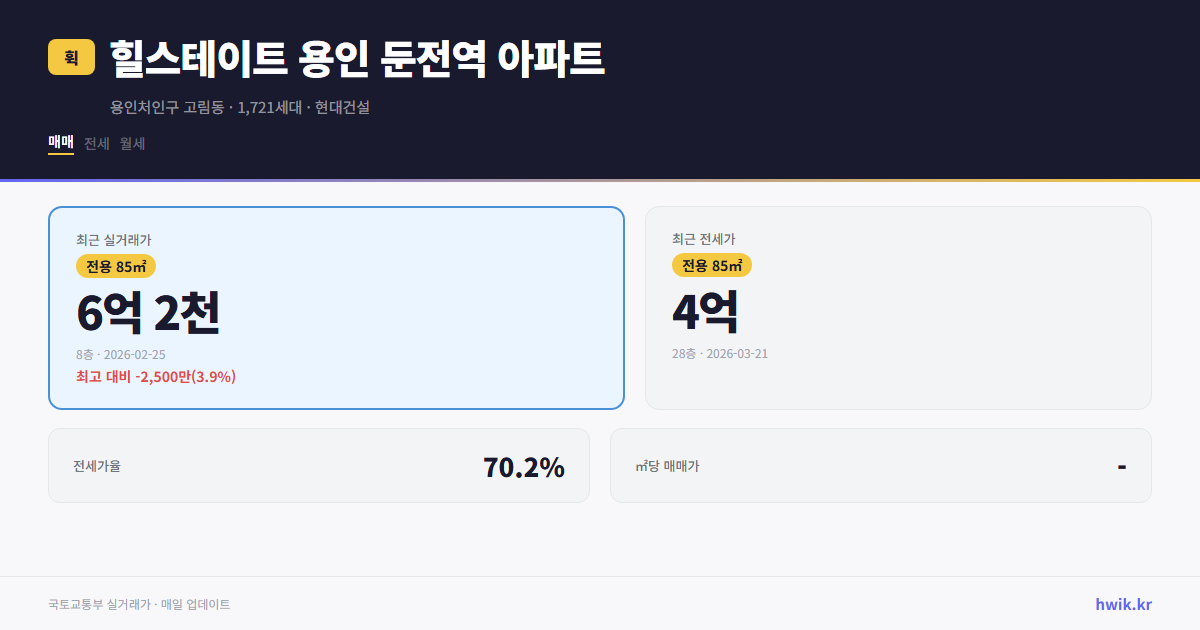1200x630 pixels.
Task: Open the hwik.kr homepage link
Action: click(1123, 603)
